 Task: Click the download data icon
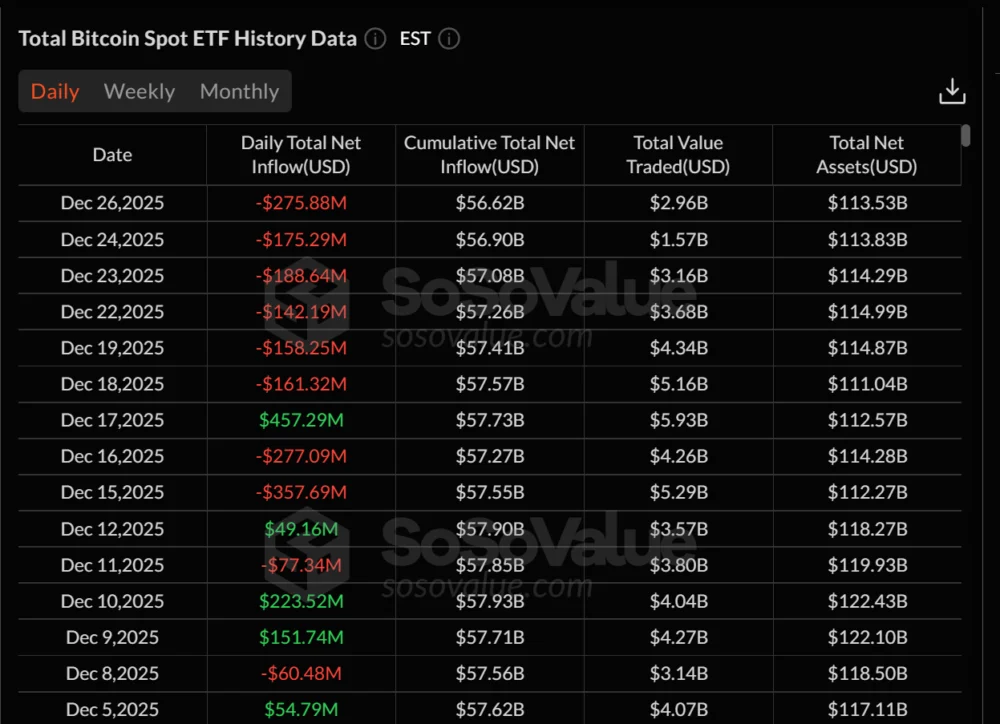coord(952,90)
